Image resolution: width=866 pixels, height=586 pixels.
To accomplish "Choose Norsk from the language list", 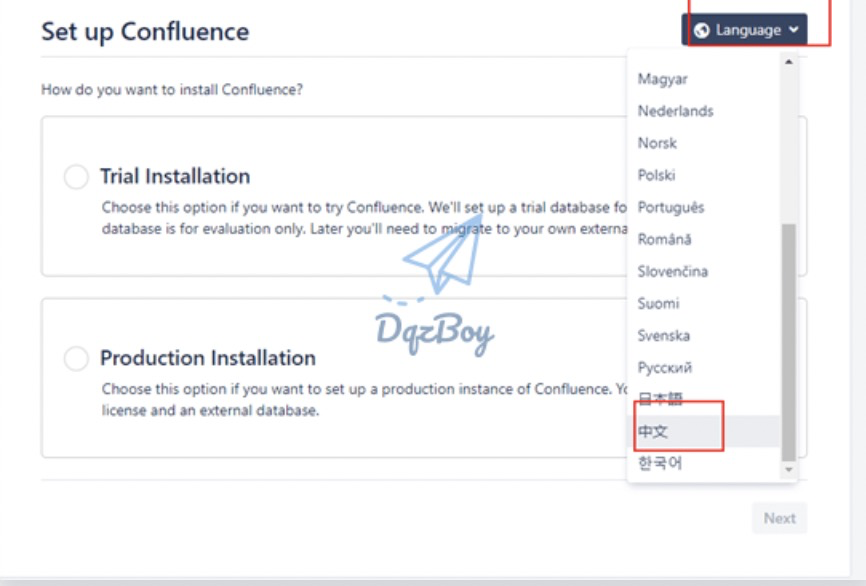I will 704,143.
